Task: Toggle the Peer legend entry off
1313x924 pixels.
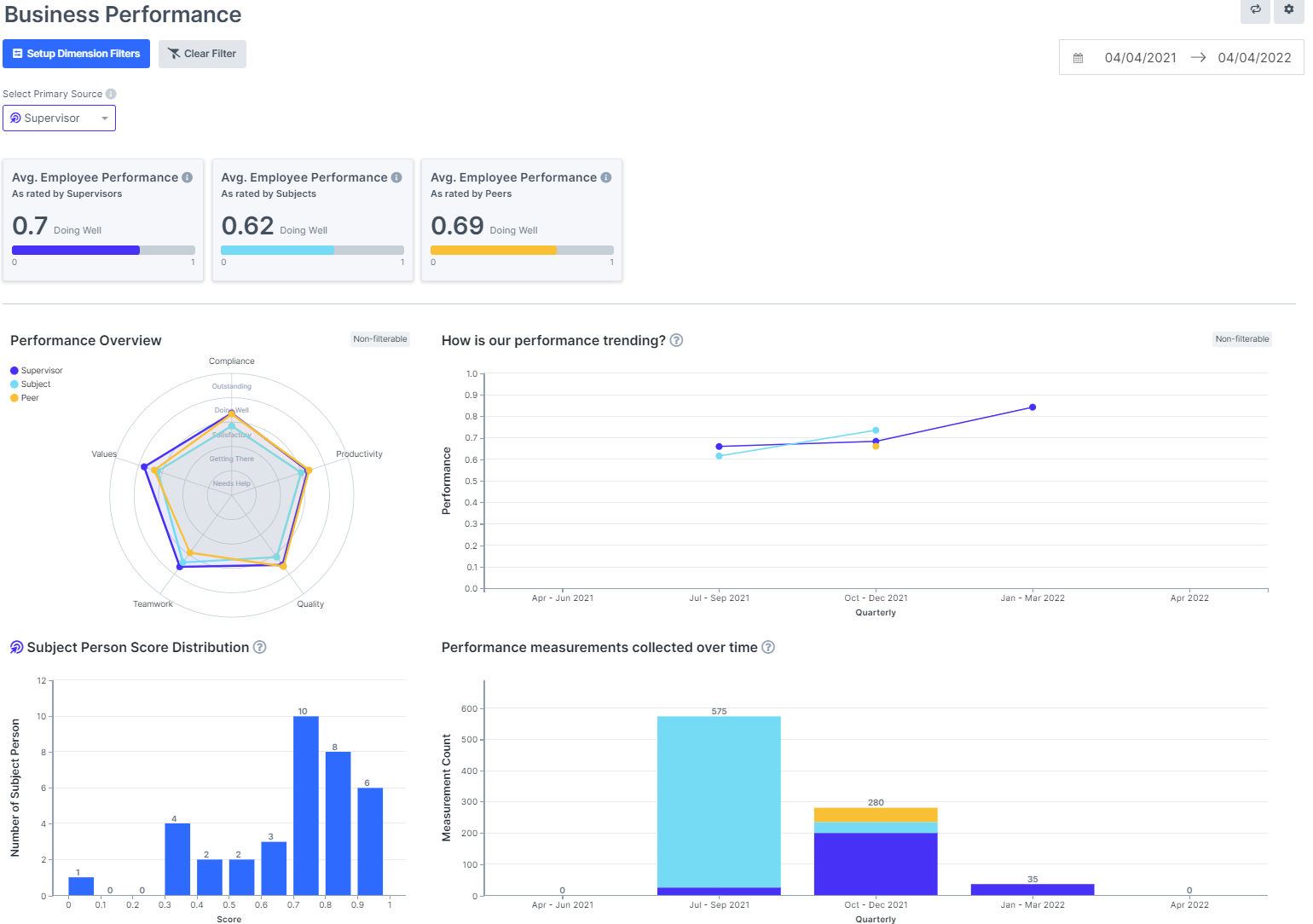Action: tap(25, 397)
